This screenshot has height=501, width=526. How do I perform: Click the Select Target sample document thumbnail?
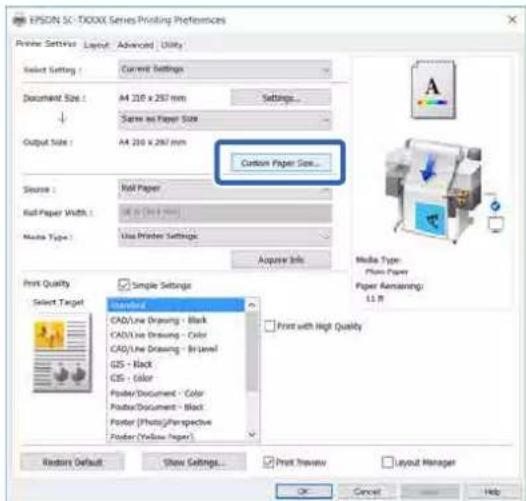pyautogui.click(x=62, y=353)
